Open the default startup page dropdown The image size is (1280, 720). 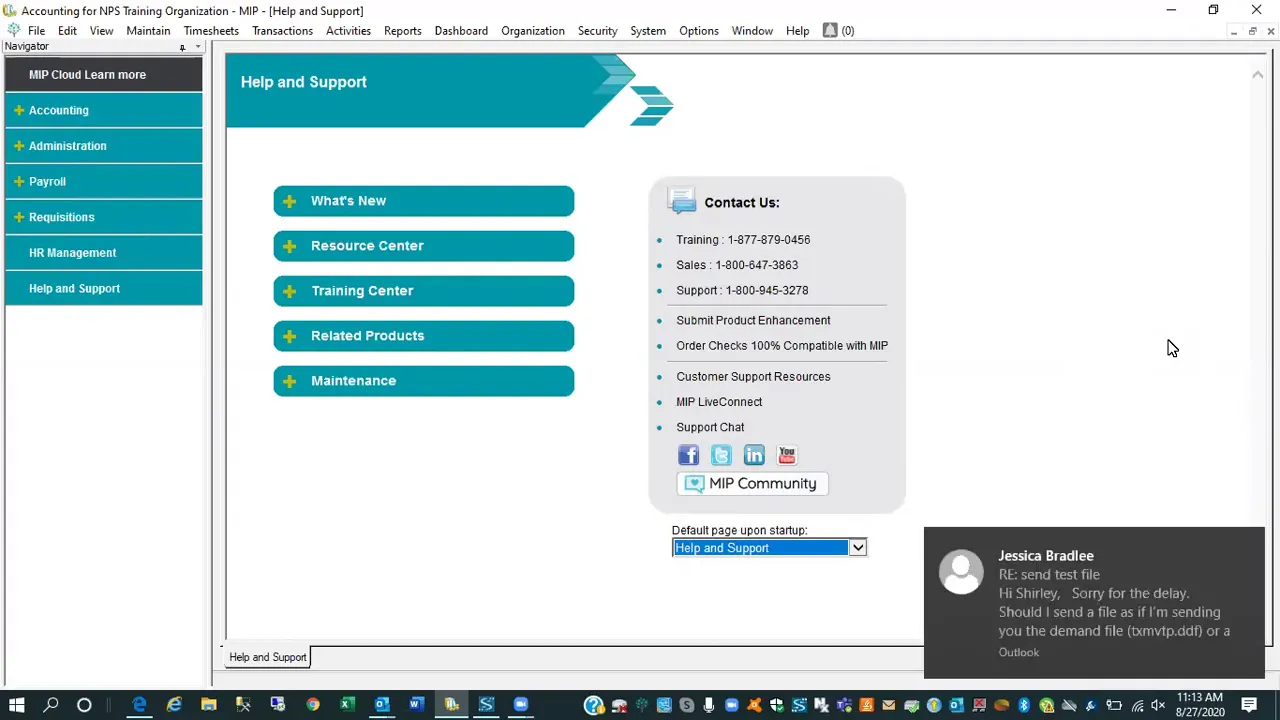click(x=857, y=548)
